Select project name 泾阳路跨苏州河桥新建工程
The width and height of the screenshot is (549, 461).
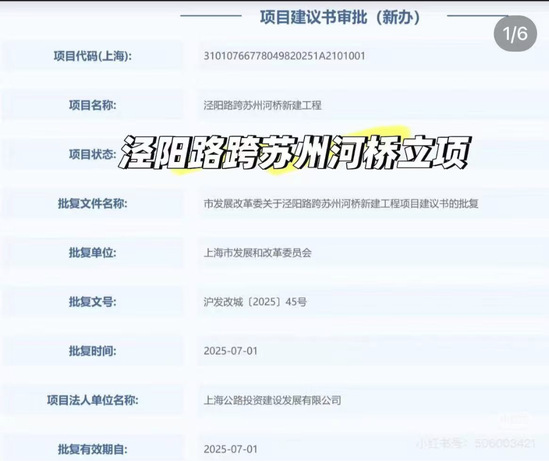point(263,105)
